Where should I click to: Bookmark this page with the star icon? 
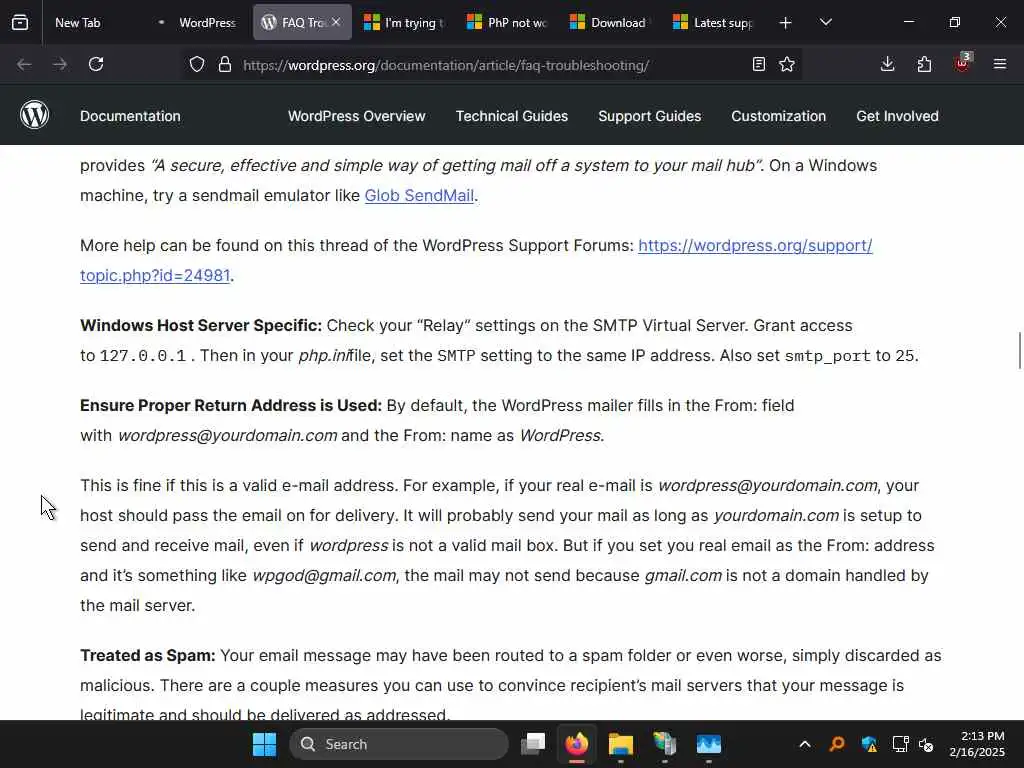(787, 64)
